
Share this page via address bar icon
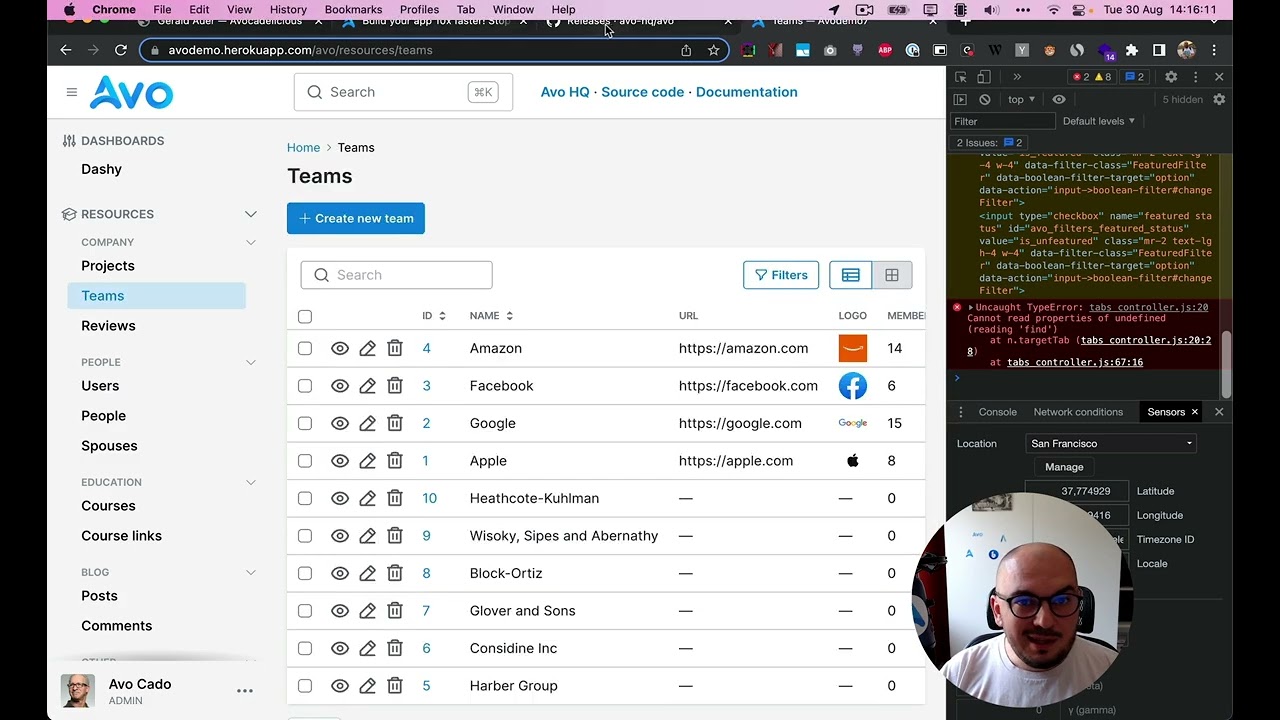(686, 50)
